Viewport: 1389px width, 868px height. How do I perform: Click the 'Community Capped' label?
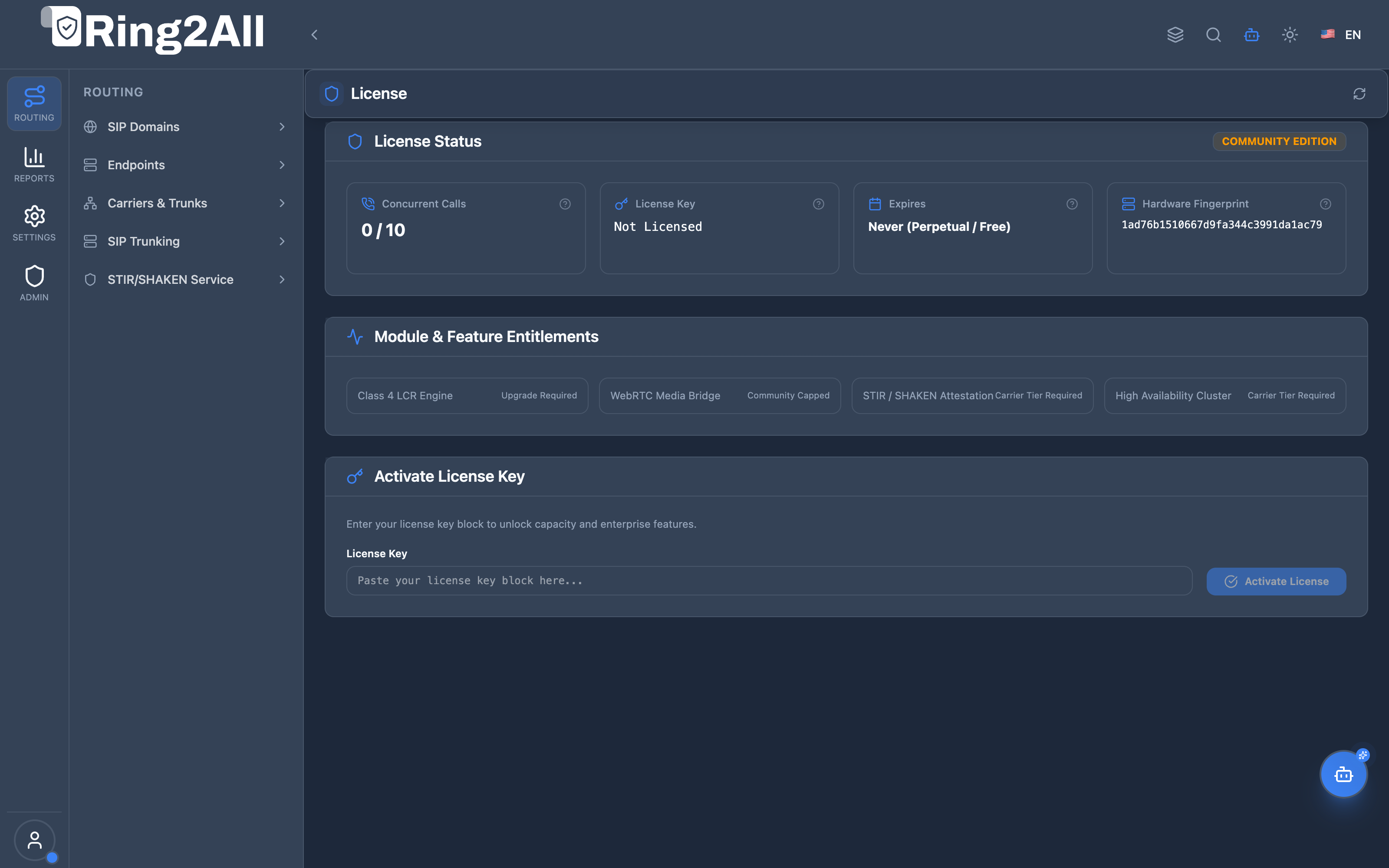click(x=788, y=395)
